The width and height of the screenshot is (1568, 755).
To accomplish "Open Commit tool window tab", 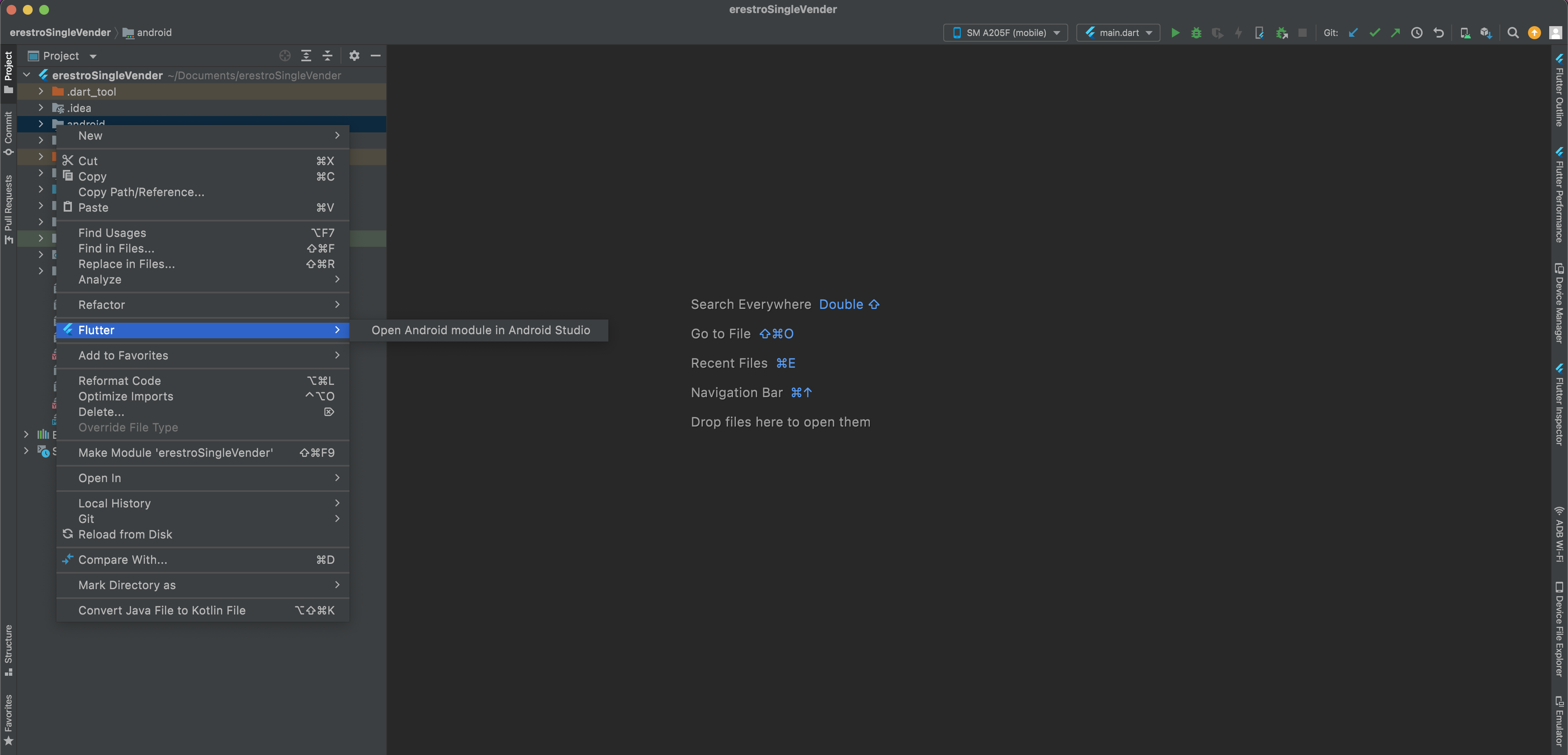I will [x=9, y=133].
